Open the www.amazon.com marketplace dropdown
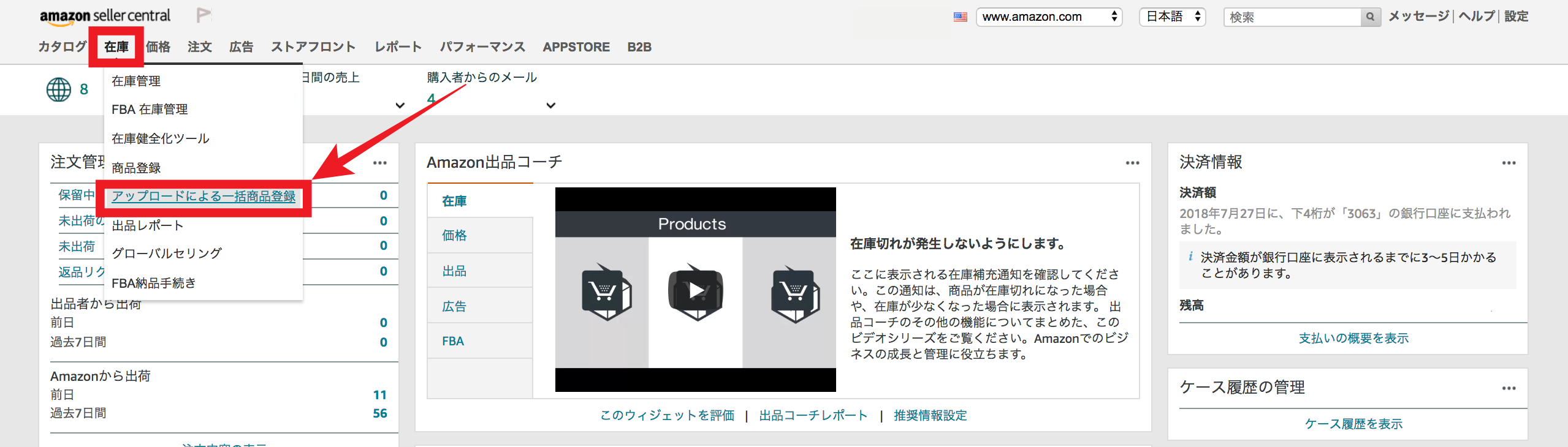The height and width of the screenshot is (447, 1568). pyautogui.click(x=1049, y=17)
